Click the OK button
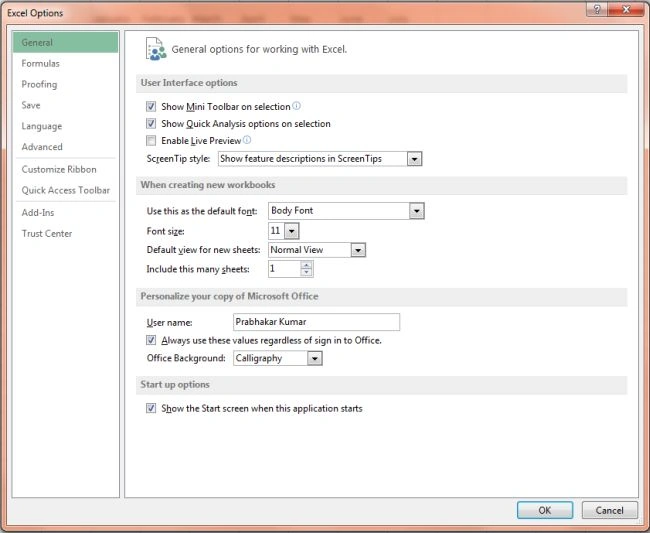This screenshot has height=533, width=650. 545,510
